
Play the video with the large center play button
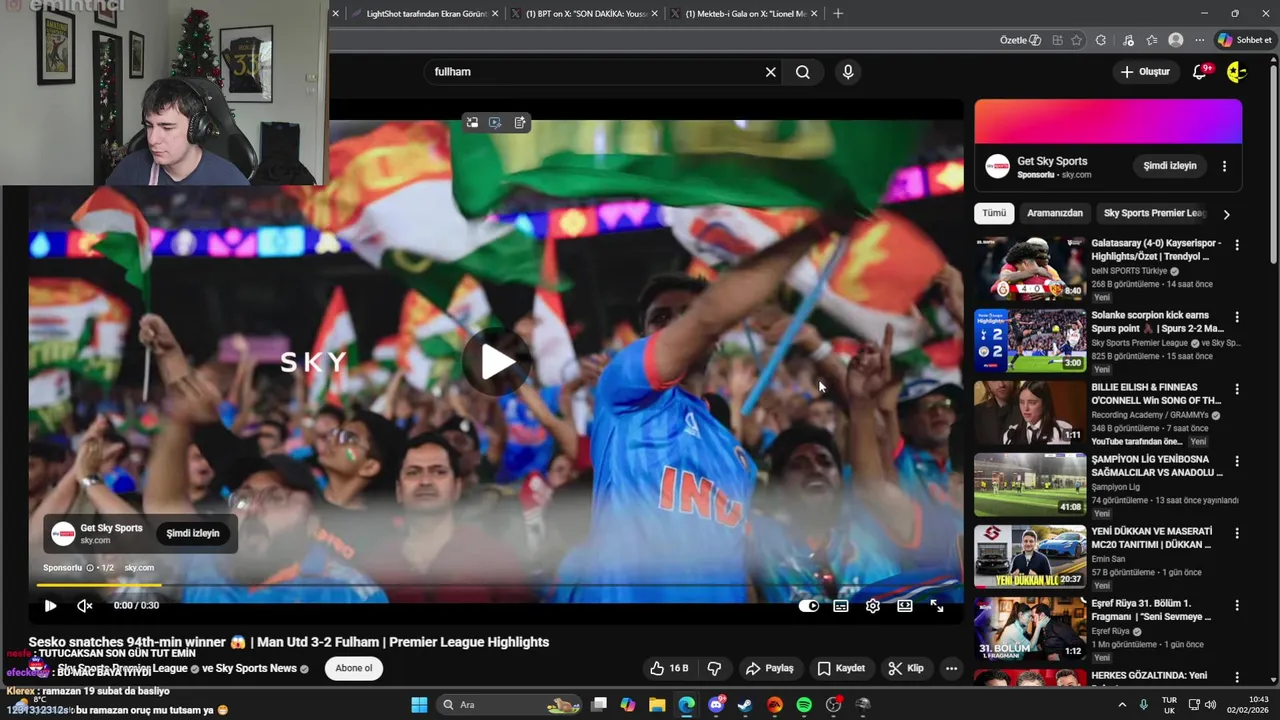click(496, 362)
